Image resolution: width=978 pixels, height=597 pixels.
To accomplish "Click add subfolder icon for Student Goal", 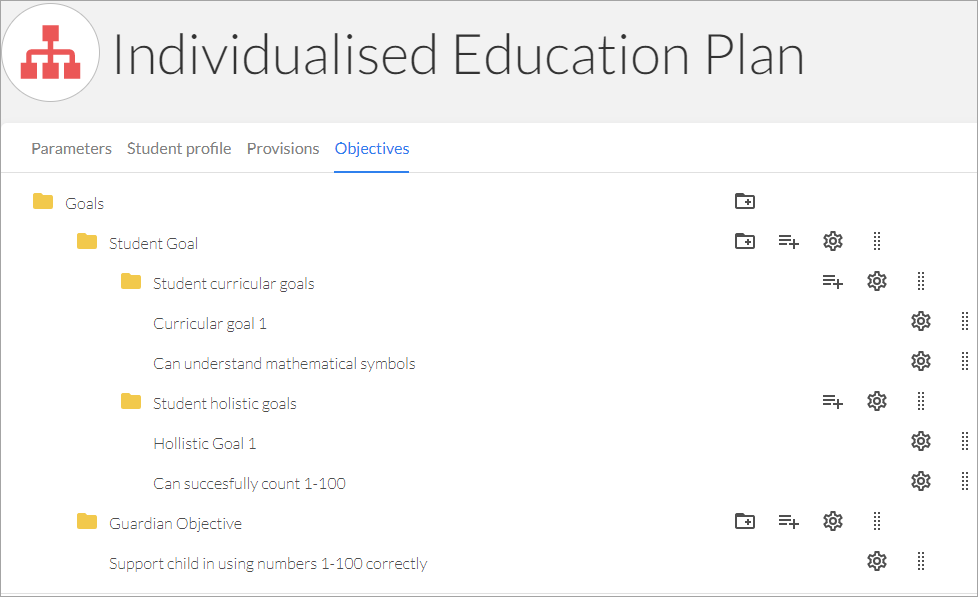I will coord(745,241).
